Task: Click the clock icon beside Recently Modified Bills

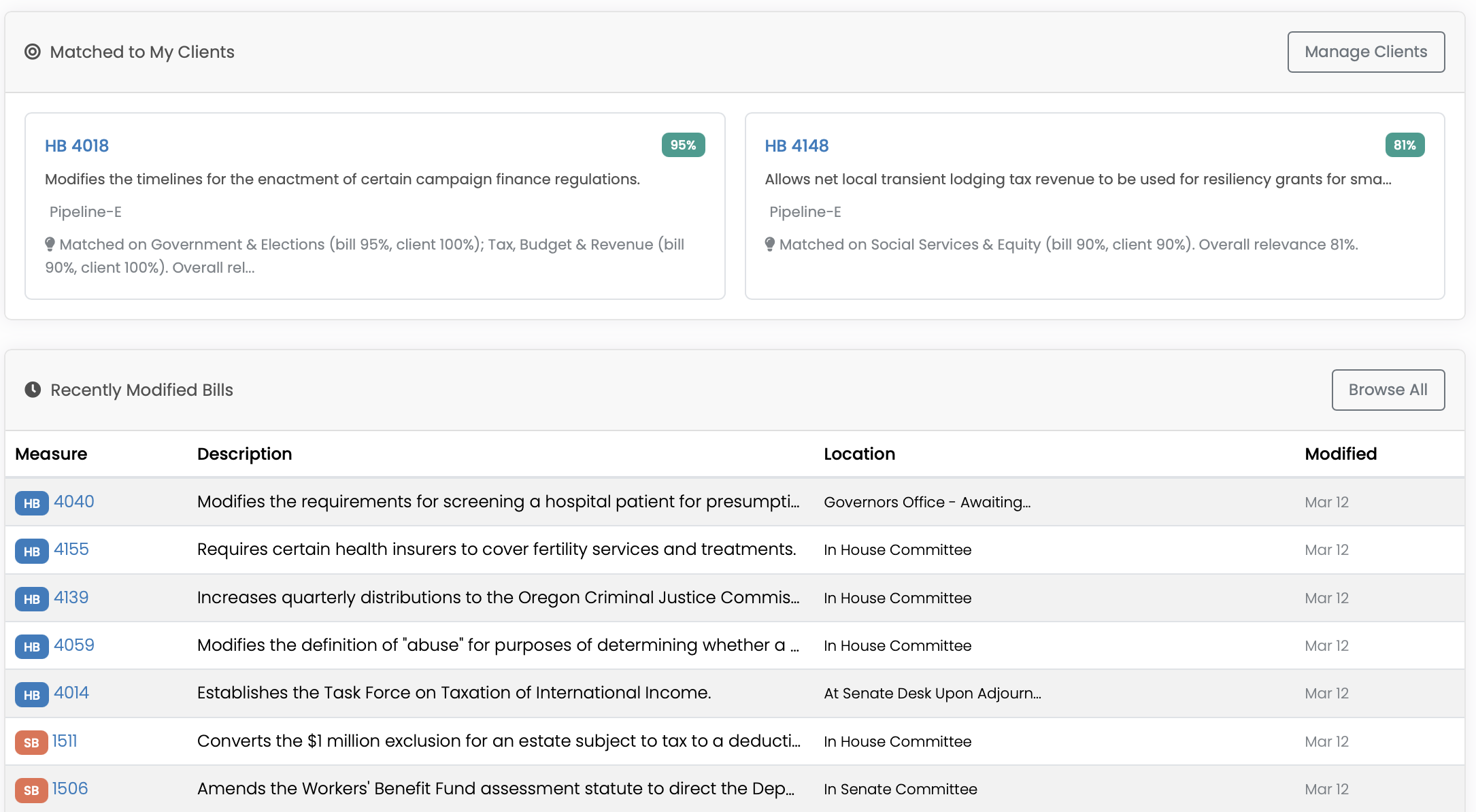Action: 32,390
